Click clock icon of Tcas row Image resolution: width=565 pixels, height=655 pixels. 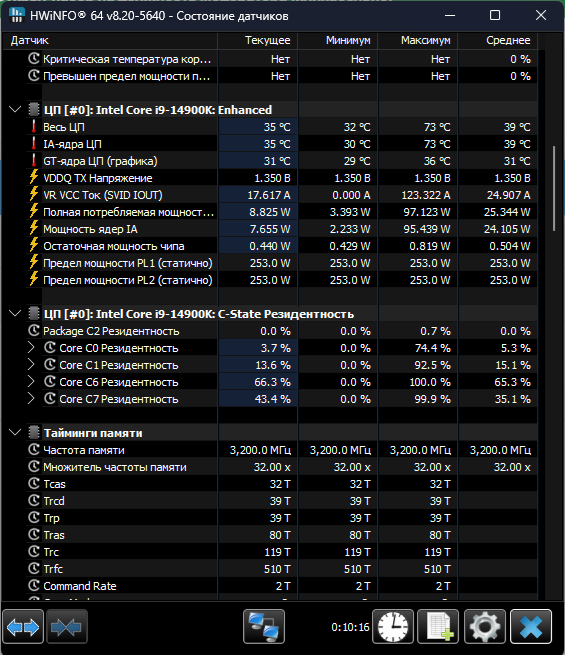(x=34, y=484)
